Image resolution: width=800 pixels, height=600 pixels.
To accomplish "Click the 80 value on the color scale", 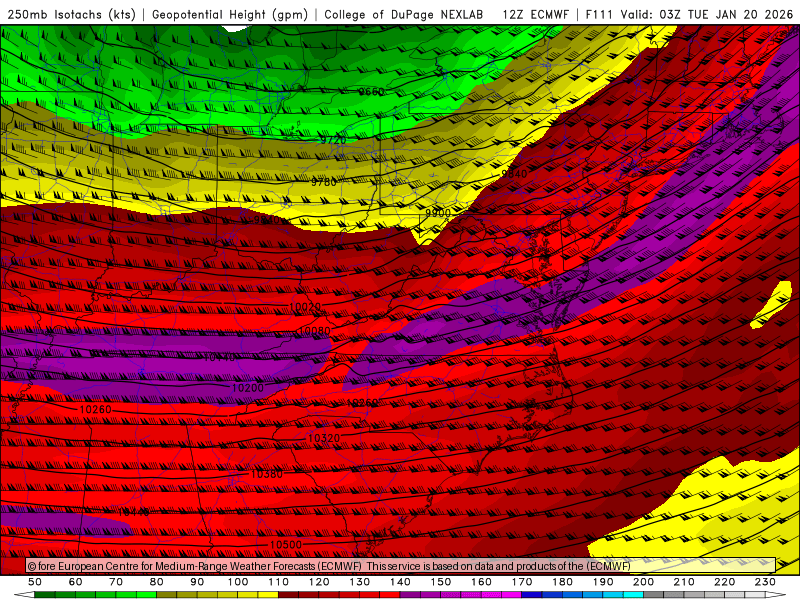I will click(x=157, y=582).
